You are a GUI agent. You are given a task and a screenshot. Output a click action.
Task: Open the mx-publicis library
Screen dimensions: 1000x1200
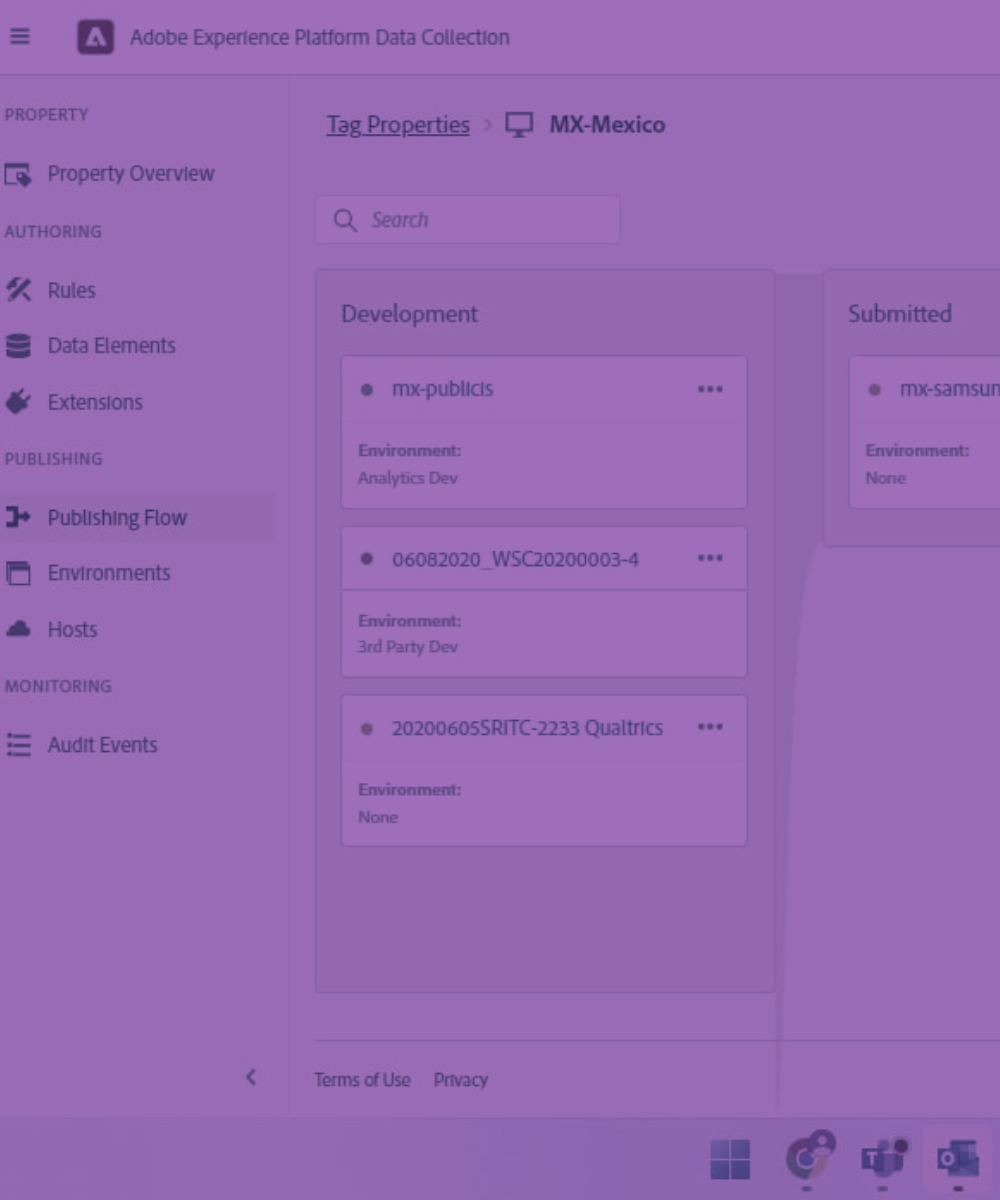pos(443,389)
